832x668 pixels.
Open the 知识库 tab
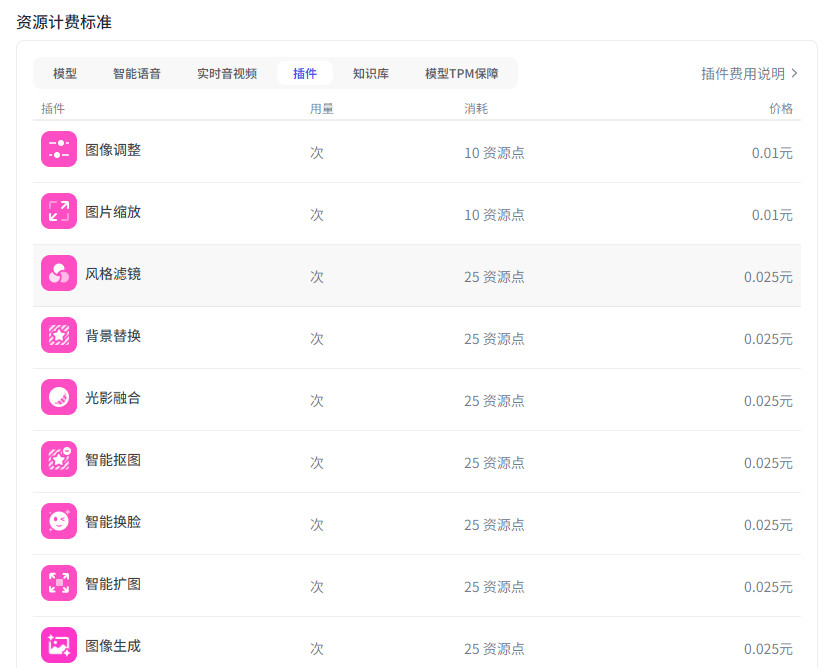point(371,73)
